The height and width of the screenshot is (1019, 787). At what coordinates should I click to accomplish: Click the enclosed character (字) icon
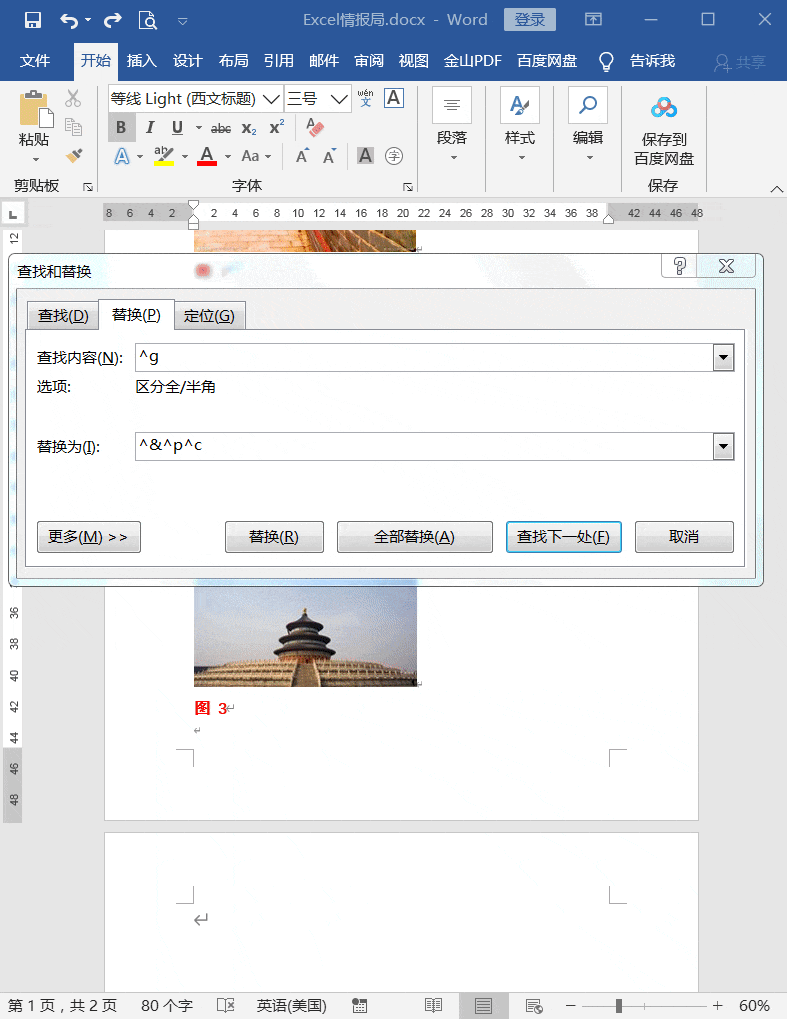click(x=394, y=155)
